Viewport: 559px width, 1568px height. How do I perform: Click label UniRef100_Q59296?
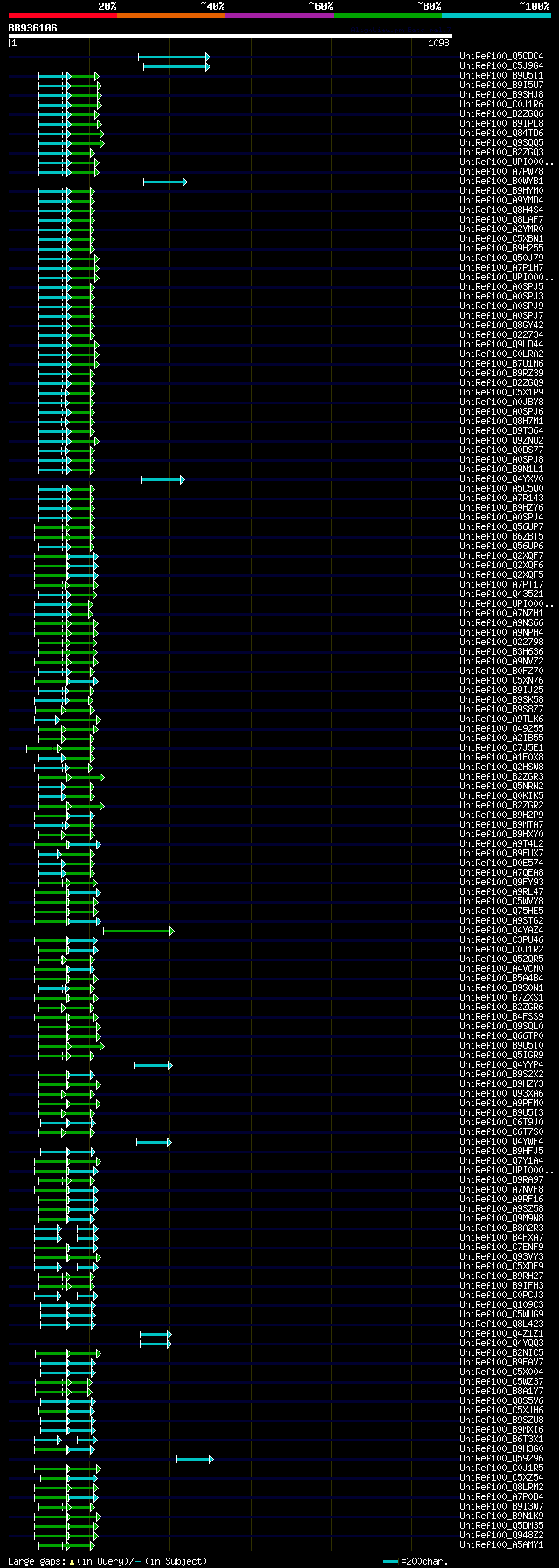(501, 1459)
